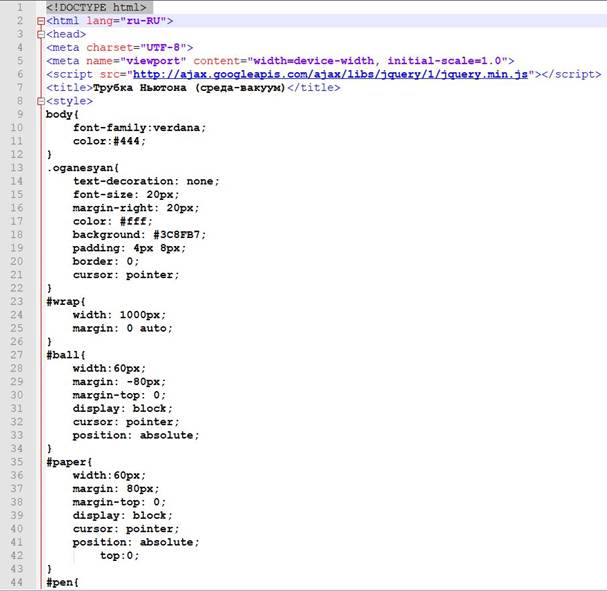This screenshot has height=591, width=607.
Task: Click border: 0 declaration
Action: (x=106, y=262)
